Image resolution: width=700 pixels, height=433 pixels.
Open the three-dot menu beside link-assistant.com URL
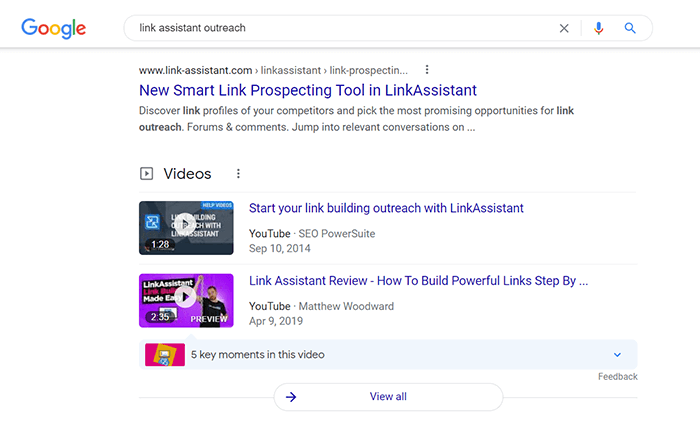click(x=427, y=70)
